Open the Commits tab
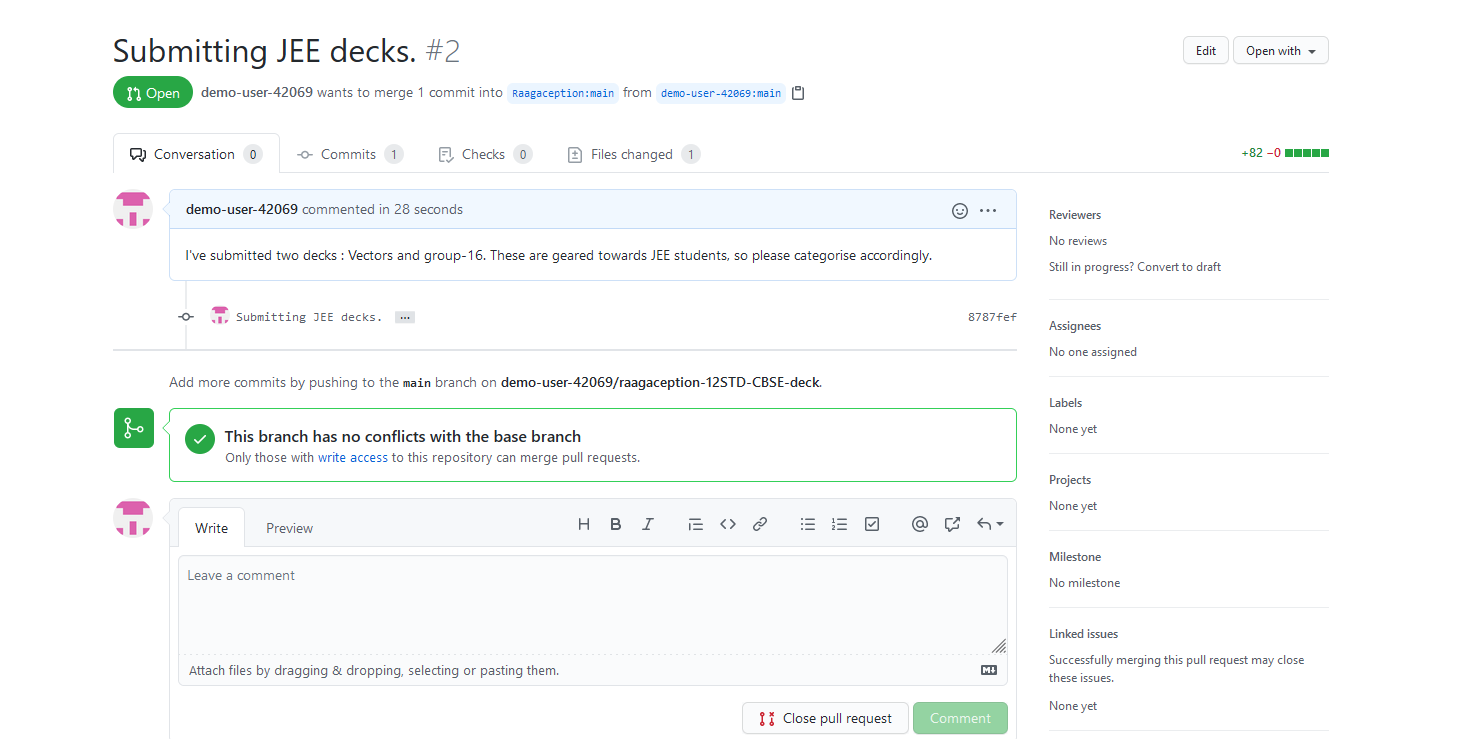 (x=350, y=154)
